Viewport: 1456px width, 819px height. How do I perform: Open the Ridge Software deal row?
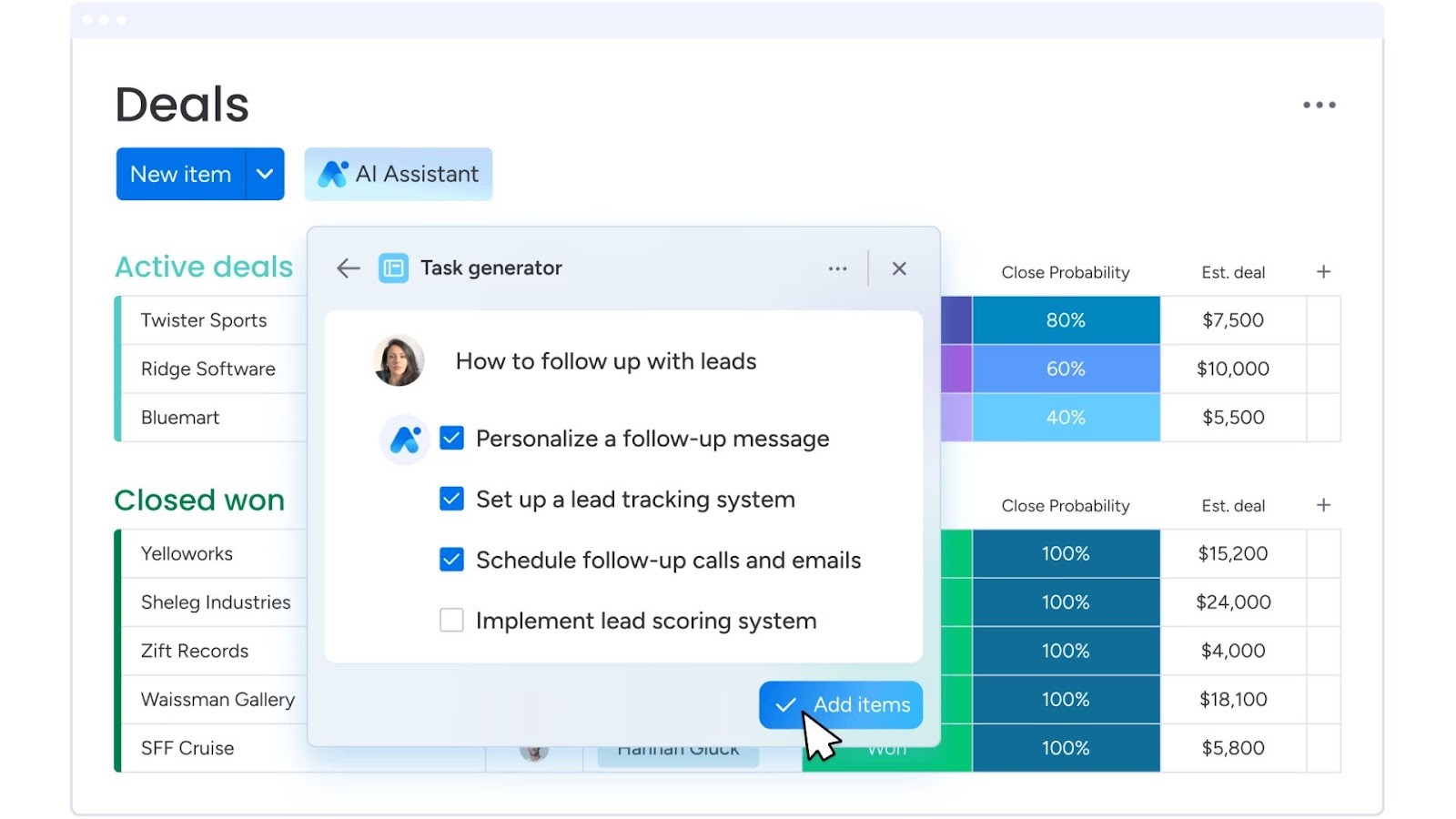tap(208, 369)
